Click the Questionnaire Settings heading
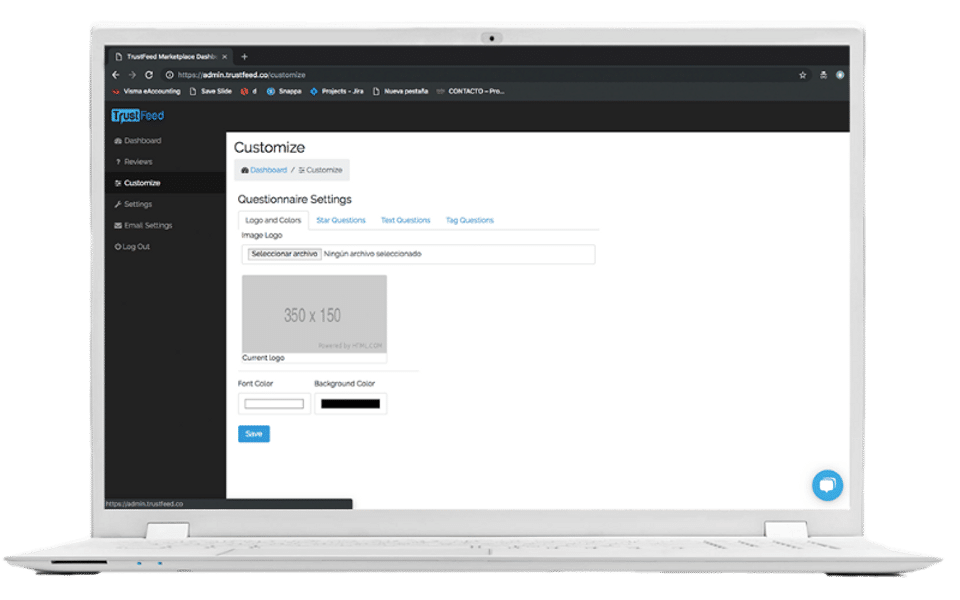 (x=294, y=199)
